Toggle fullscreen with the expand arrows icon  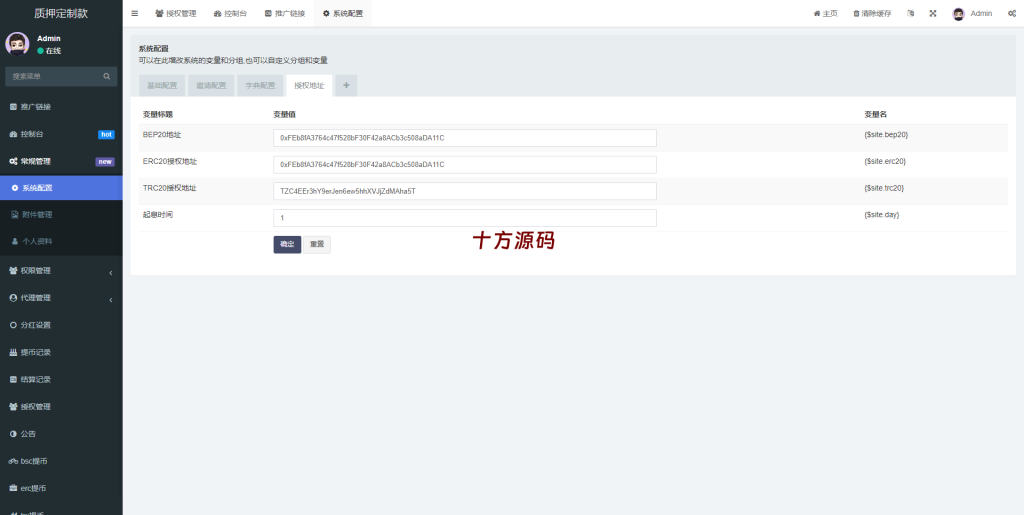click(x=933, y=13)
